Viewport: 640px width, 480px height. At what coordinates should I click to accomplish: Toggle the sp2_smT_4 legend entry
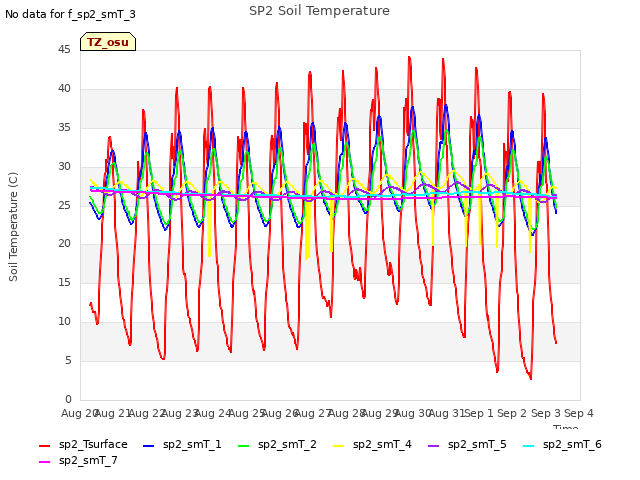(x=373, y=444)
